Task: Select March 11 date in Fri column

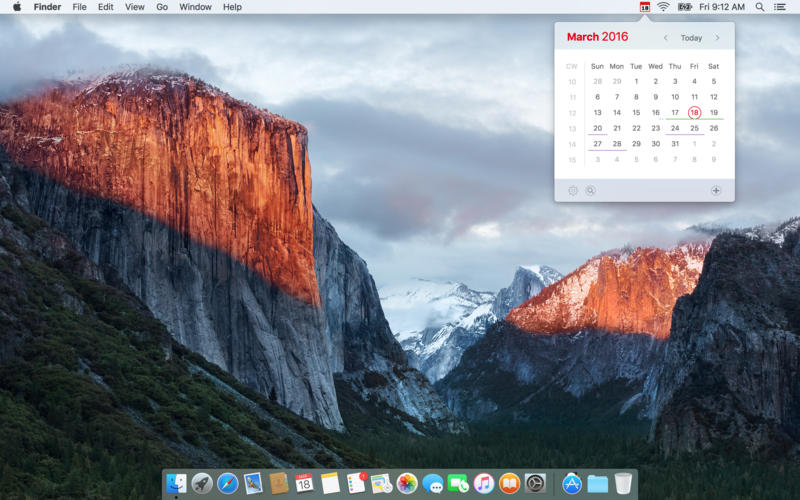Action: 694,97
